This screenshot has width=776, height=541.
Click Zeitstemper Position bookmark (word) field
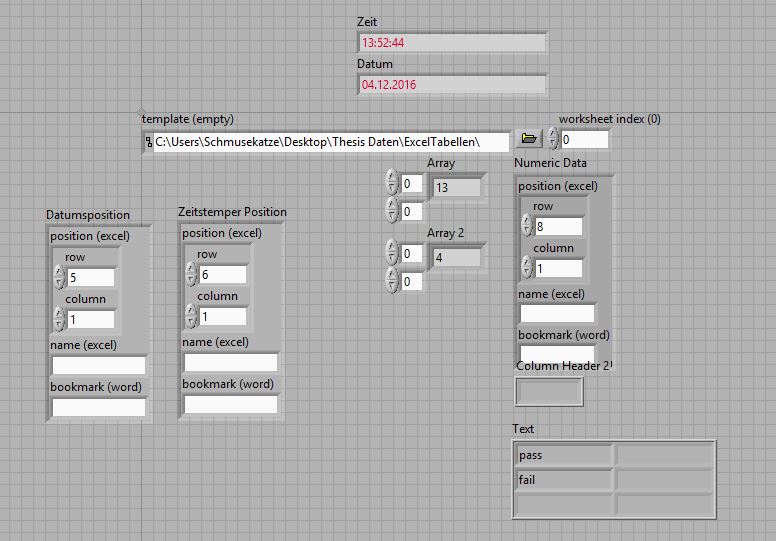(x=231, y=404)
